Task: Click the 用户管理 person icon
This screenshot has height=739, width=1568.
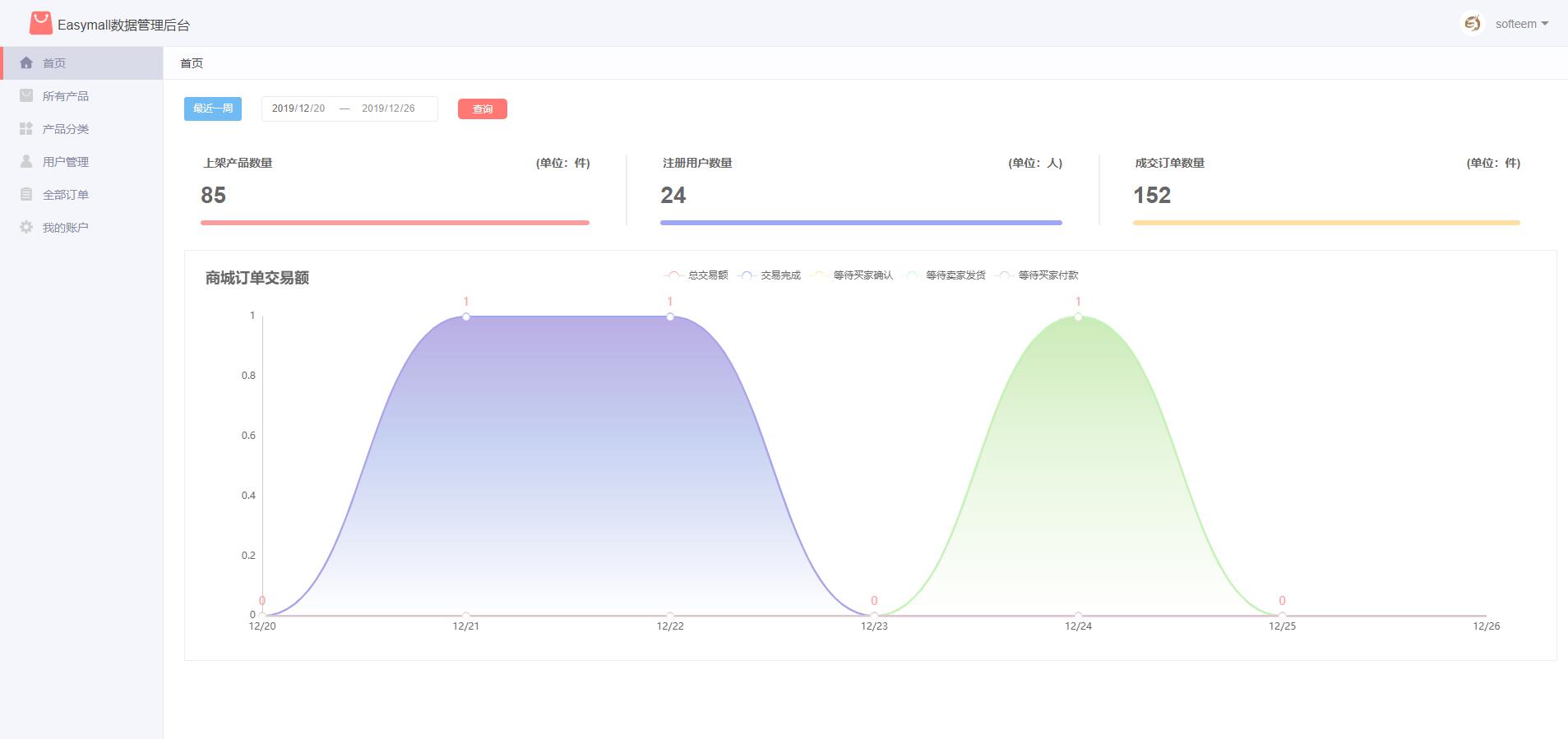Action: (x=26, y=161)
